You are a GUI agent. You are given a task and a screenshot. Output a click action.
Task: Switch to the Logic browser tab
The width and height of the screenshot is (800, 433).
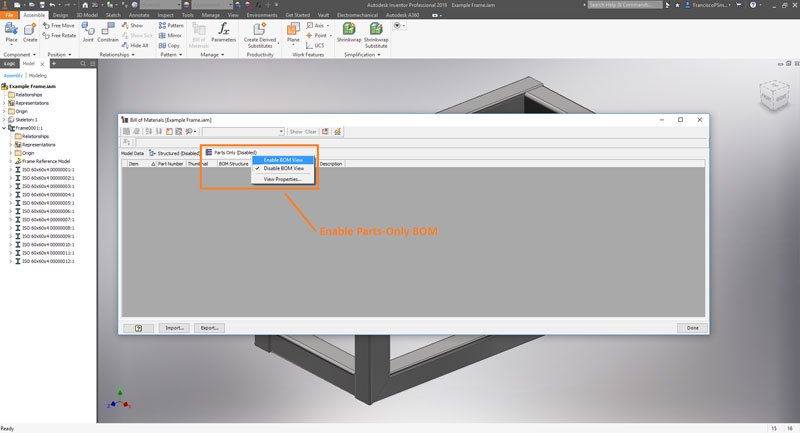[10, 64]
